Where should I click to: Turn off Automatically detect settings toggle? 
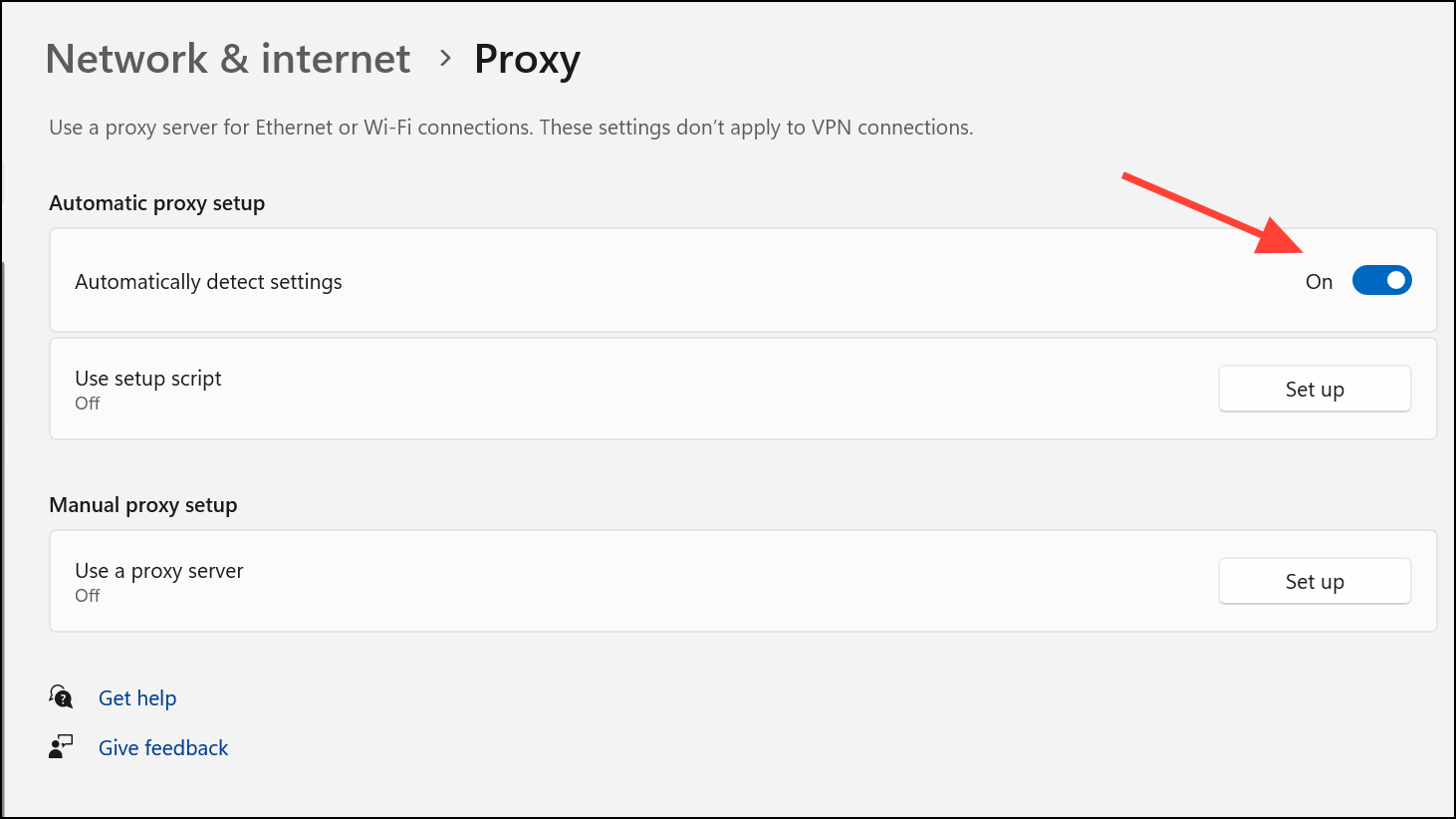point(1381,281)
